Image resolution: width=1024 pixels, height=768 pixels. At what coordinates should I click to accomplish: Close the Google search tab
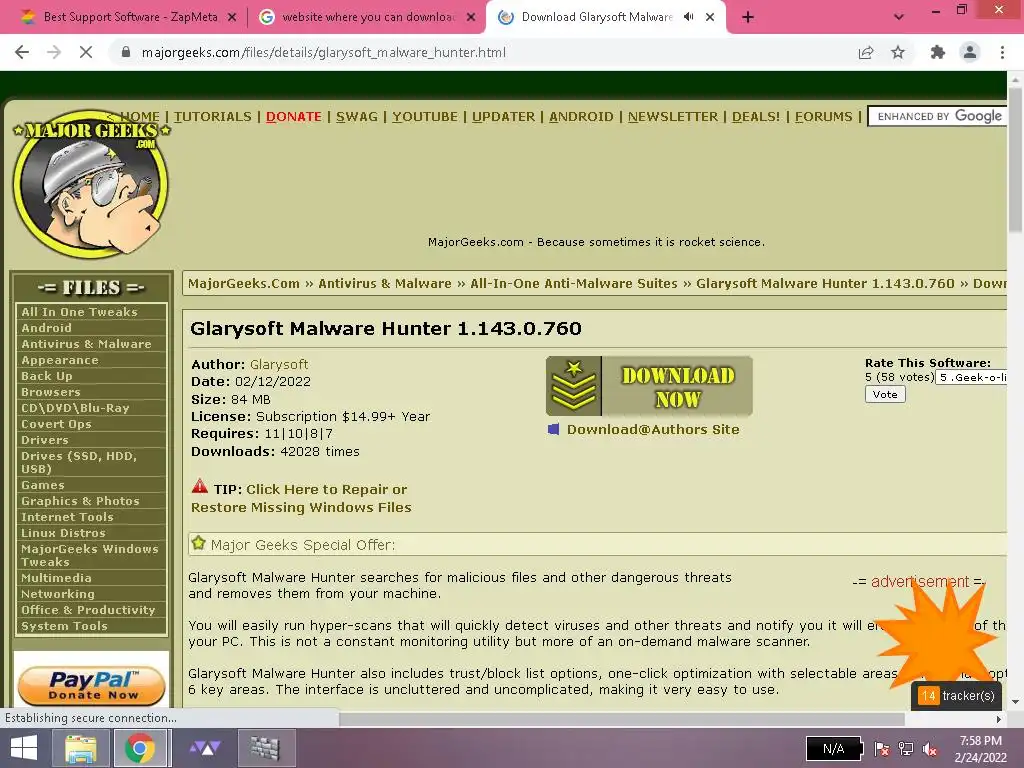coord(471,18)
